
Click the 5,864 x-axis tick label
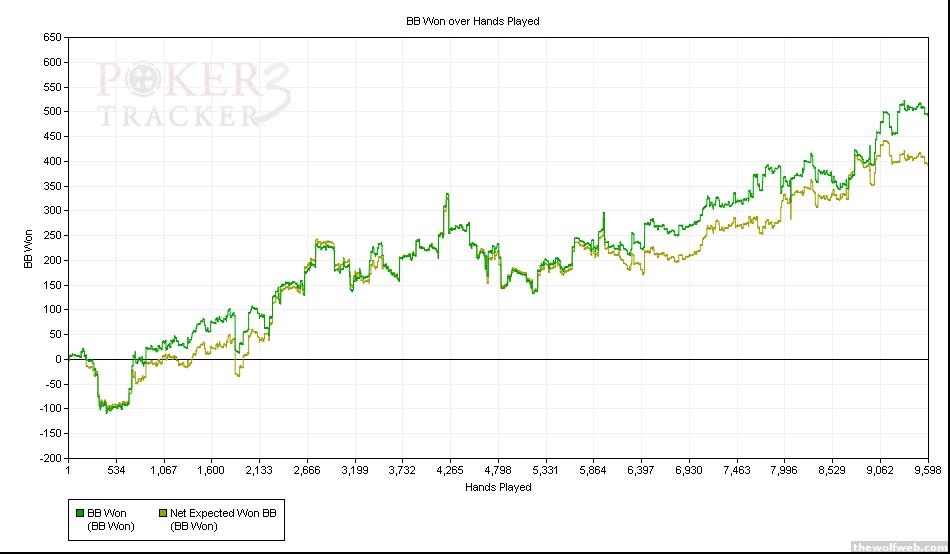pyautogui.click(x=592, y=469)
